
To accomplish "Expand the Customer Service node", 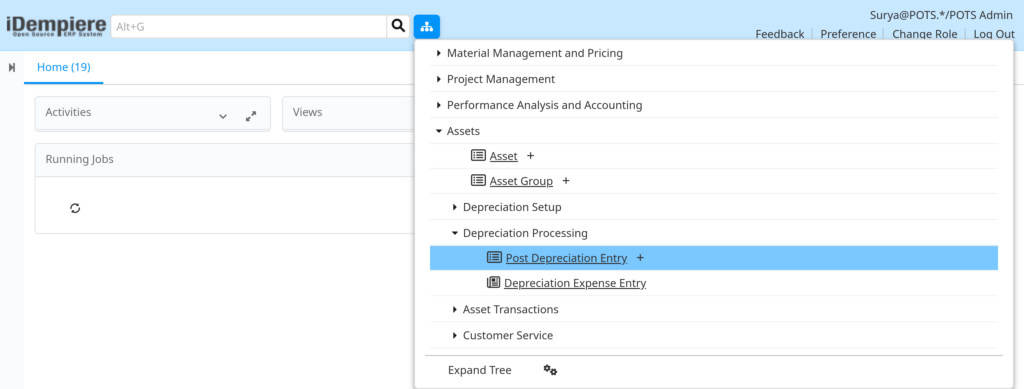I will click(x=455, y=335).
